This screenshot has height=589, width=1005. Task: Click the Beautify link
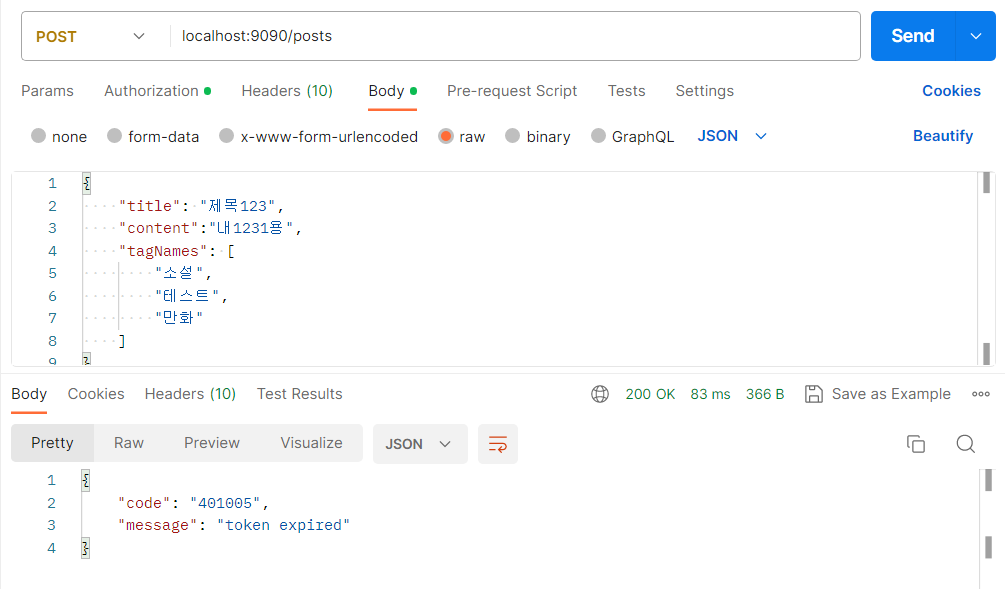(943, 136)
